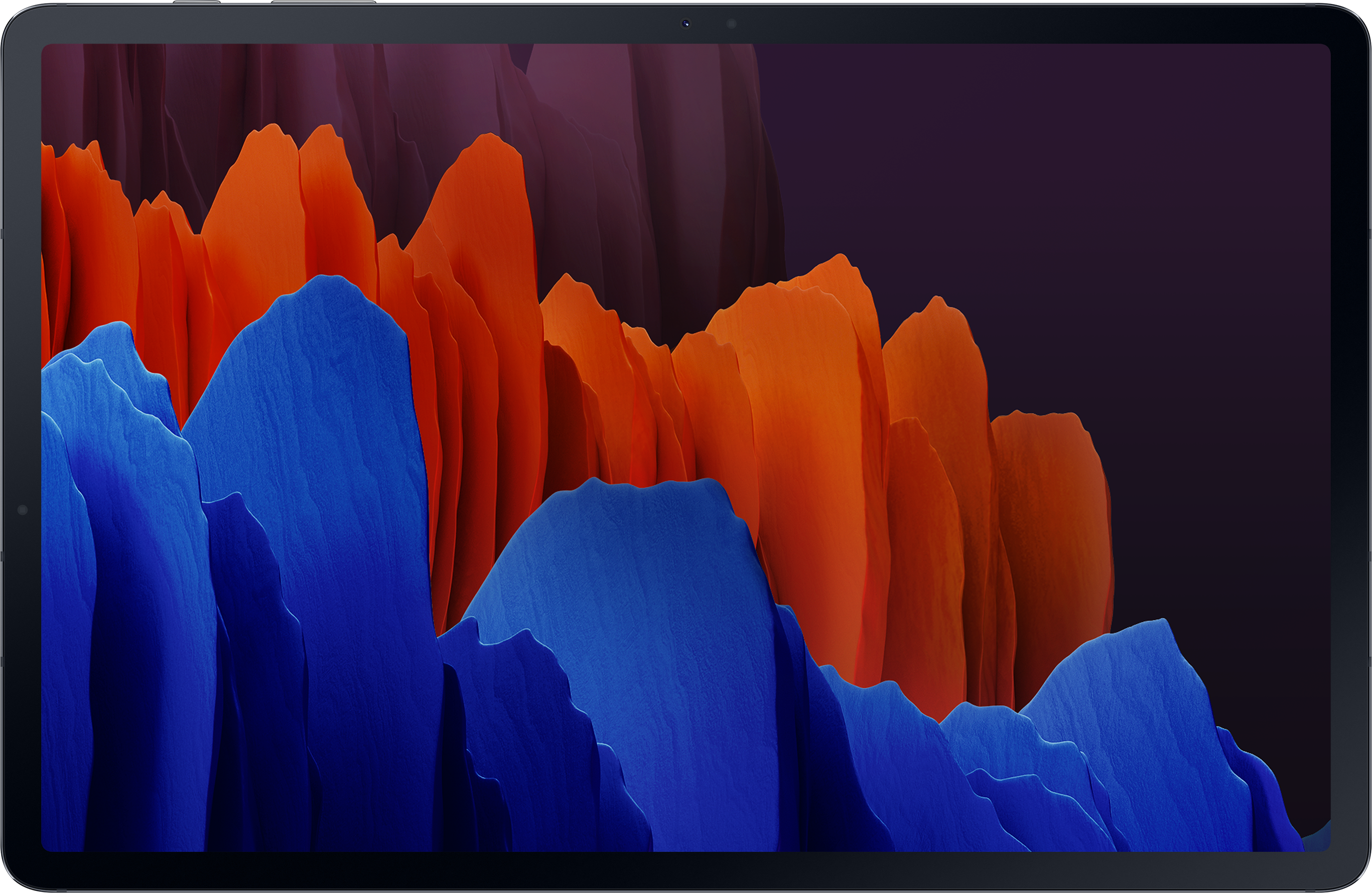Image resolution: width=1372 pixels, height=893 pixels.
Task: Tap the sensor dot right of front camera
Action: (x=732, y=24)
